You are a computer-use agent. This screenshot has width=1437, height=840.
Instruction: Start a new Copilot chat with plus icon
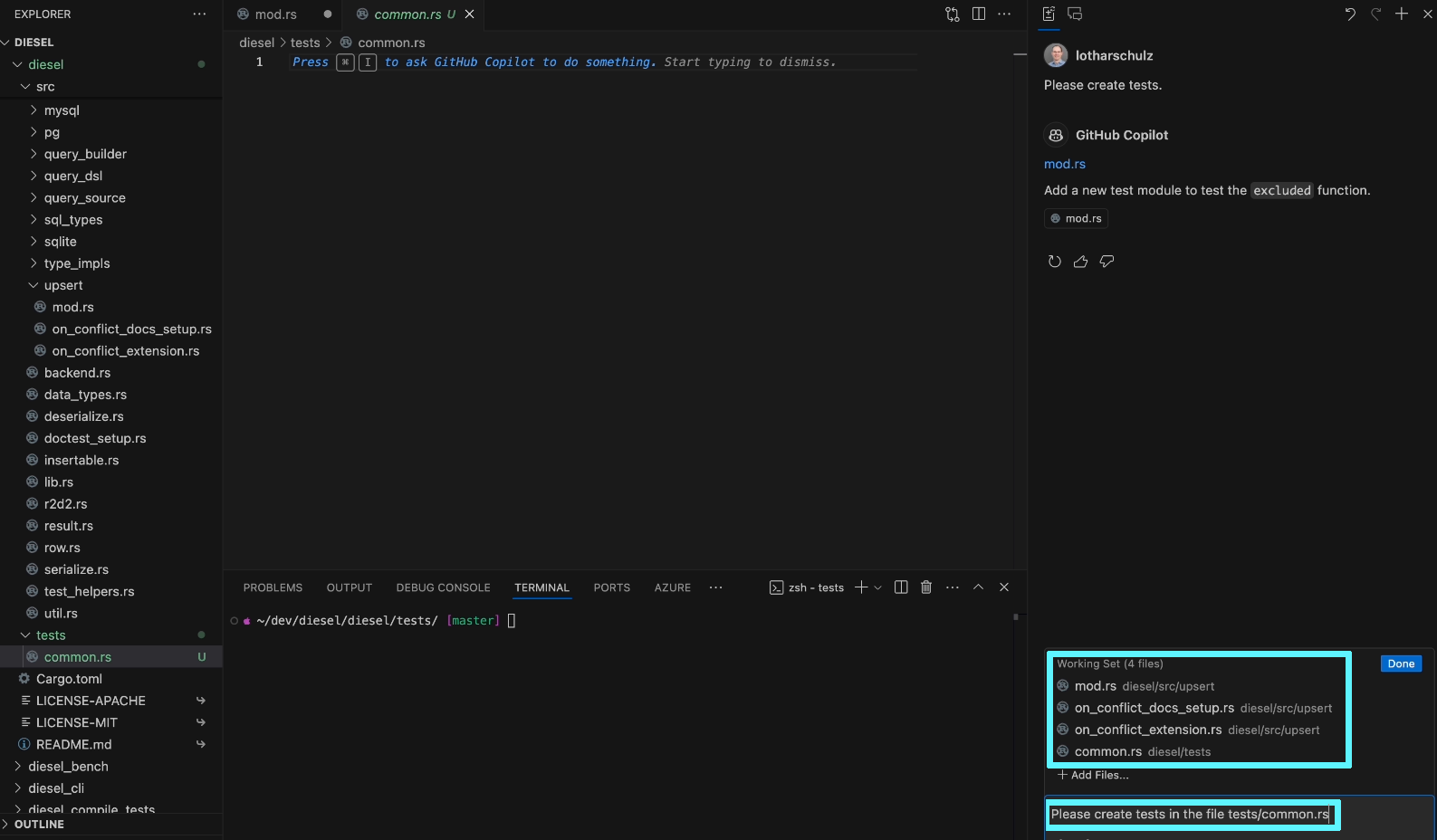coord(1401,14)
